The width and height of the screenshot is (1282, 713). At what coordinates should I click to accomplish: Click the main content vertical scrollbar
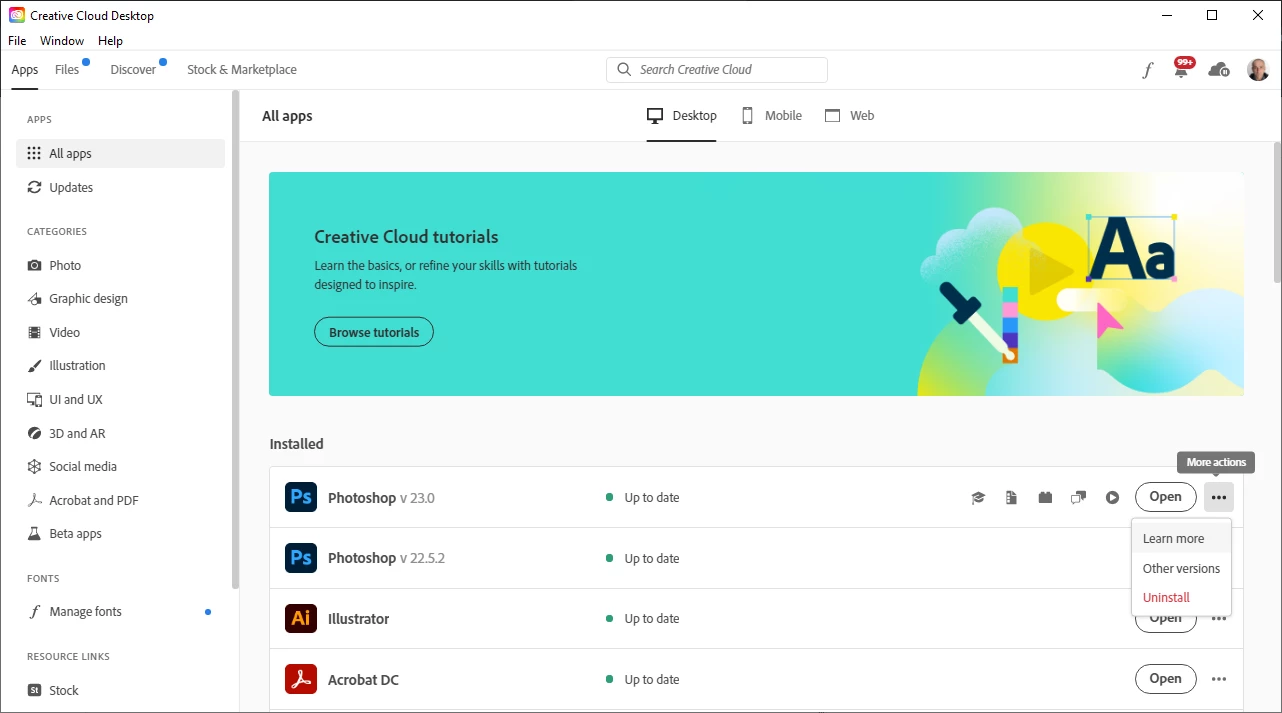(1277, 212)
